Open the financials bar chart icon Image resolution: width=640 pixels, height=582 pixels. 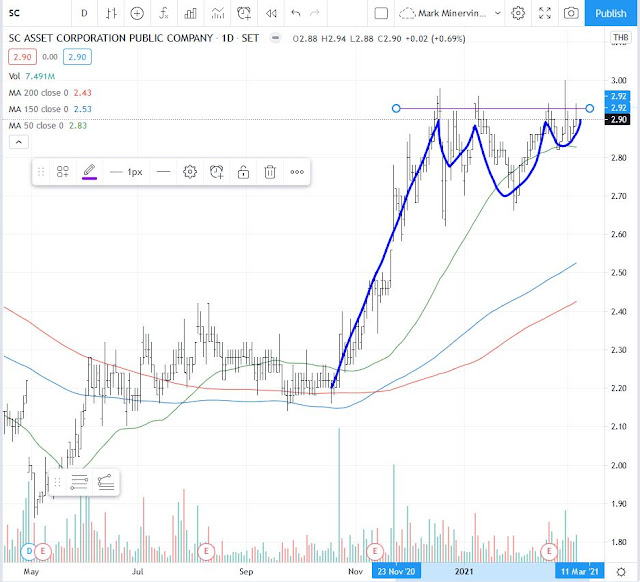[x=190, y=13]
